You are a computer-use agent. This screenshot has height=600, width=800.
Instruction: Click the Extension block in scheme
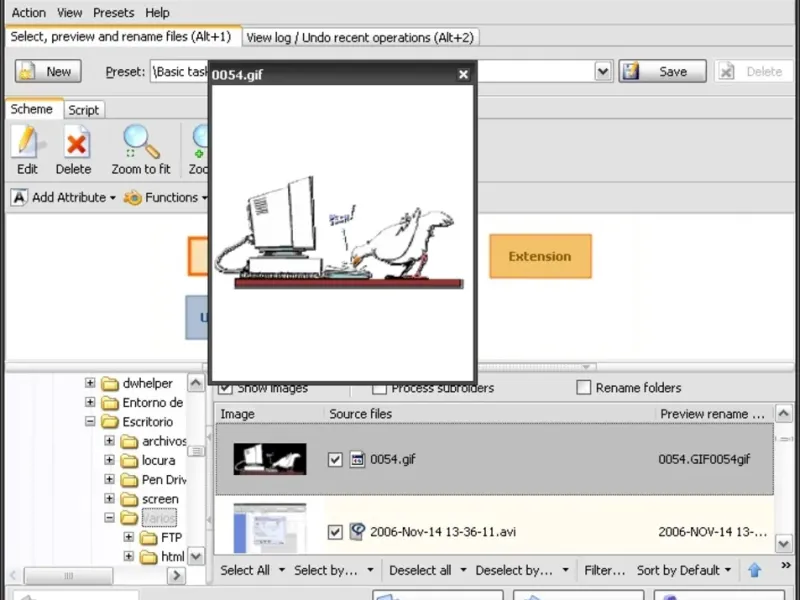point(540,256)
